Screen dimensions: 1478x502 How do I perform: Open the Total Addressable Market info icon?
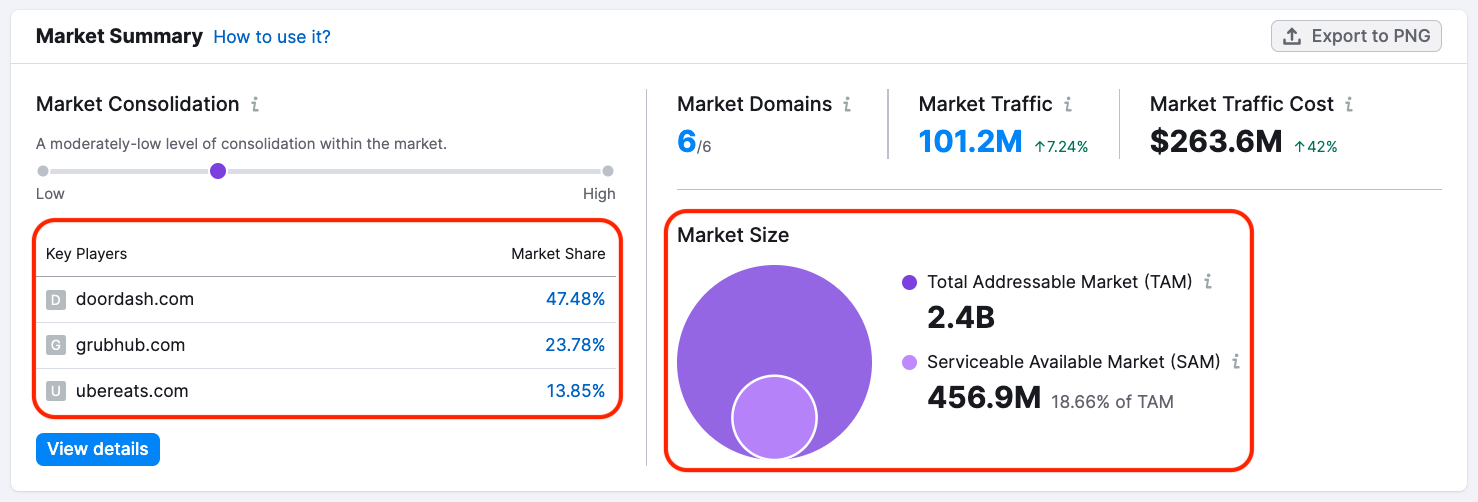pos(1208,282)
